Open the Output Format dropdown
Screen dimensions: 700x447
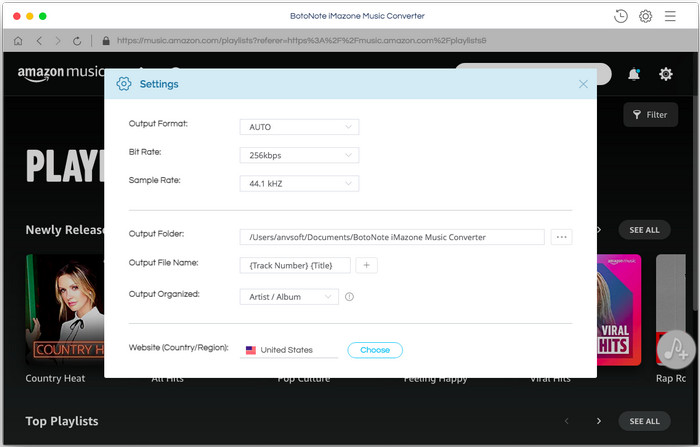coord(299,127)
